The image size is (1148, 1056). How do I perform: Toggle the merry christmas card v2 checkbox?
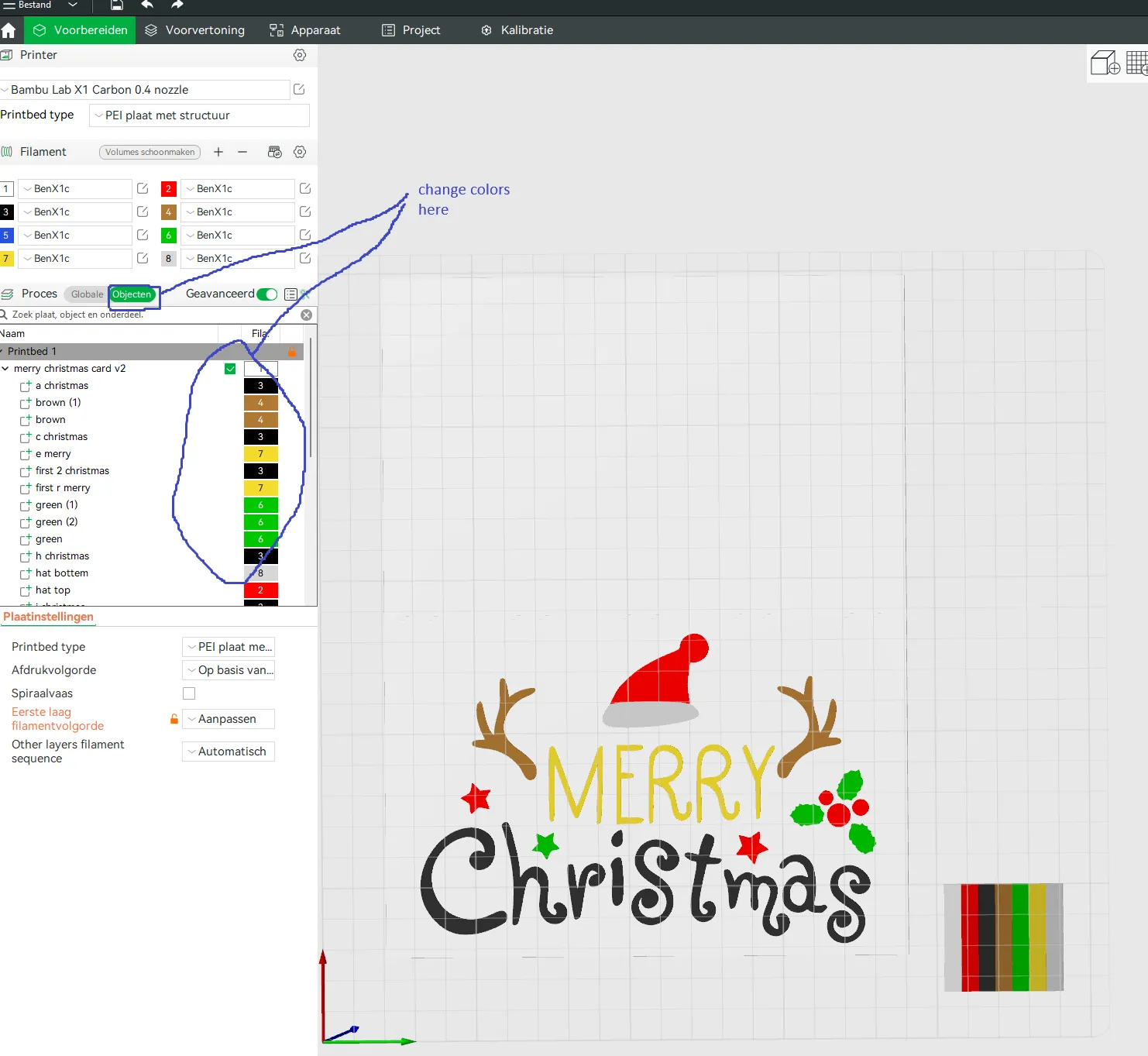(x=230, y=369)
